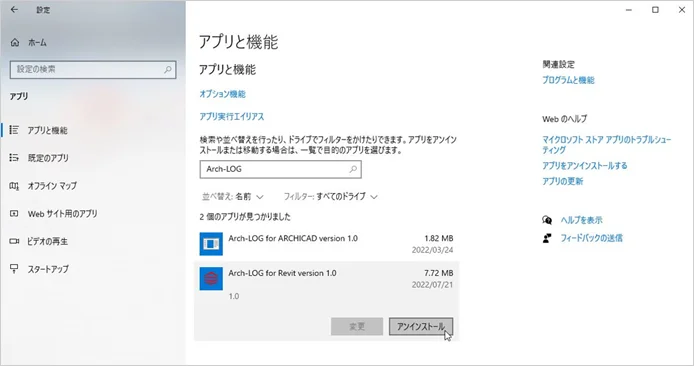
Task: Open the 並べ替え: 名前 sort dropdown
Action: (x=232, y=196)
